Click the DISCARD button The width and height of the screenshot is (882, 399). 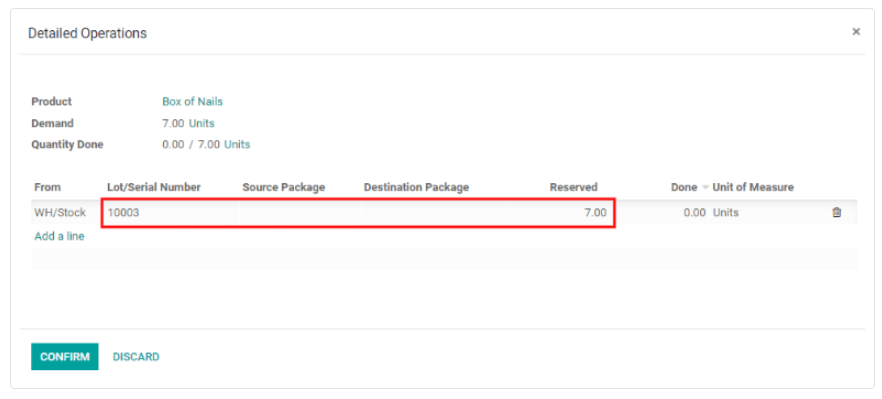click(x=136, y=357)
